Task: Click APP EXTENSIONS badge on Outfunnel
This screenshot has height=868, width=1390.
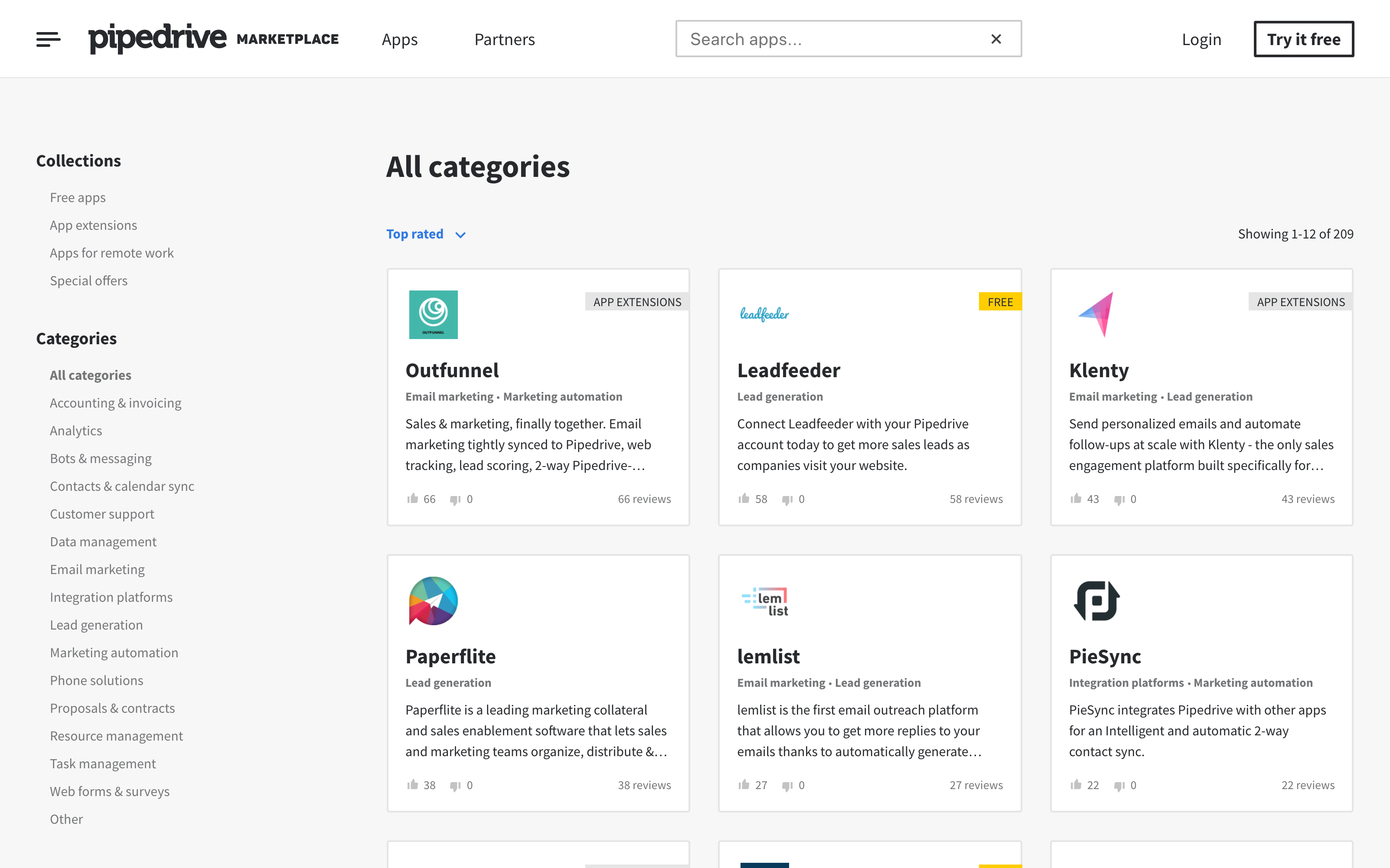Action: coord(637,302)
